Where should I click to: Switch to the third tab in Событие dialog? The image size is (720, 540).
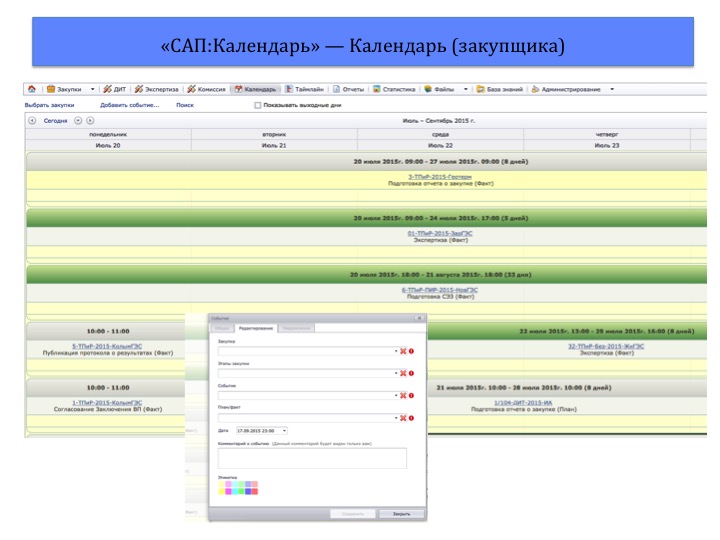pyautogui.click(x=296, y=328)
